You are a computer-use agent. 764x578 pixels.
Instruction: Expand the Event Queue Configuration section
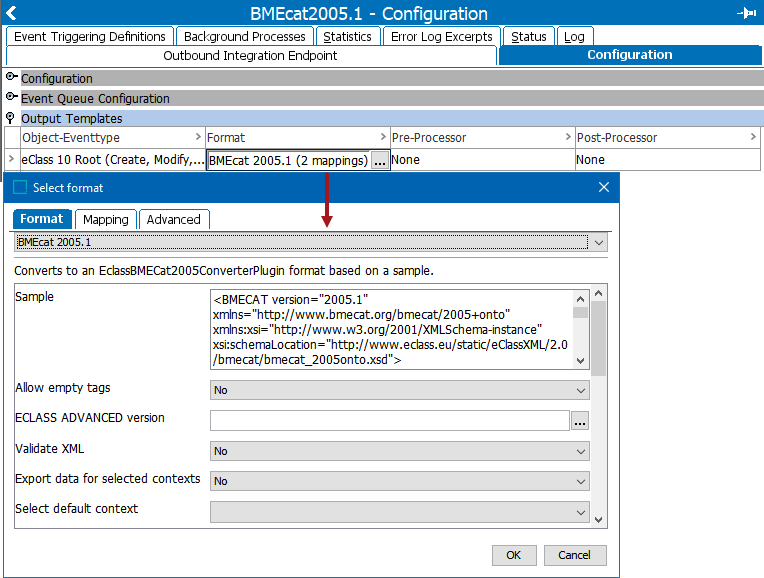click(11, 98)
